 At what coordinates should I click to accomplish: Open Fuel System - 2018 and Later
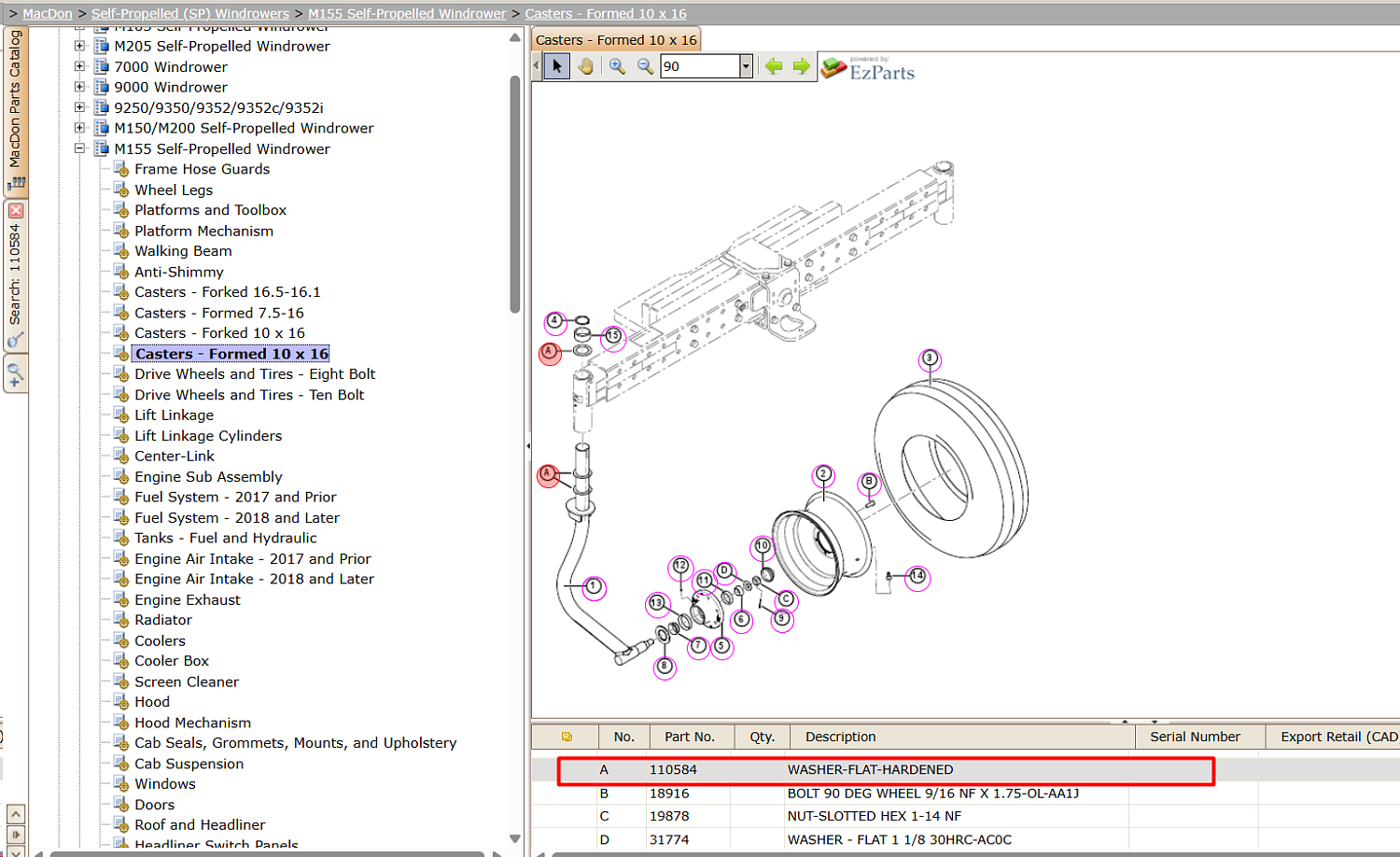[x=237, y=518]
